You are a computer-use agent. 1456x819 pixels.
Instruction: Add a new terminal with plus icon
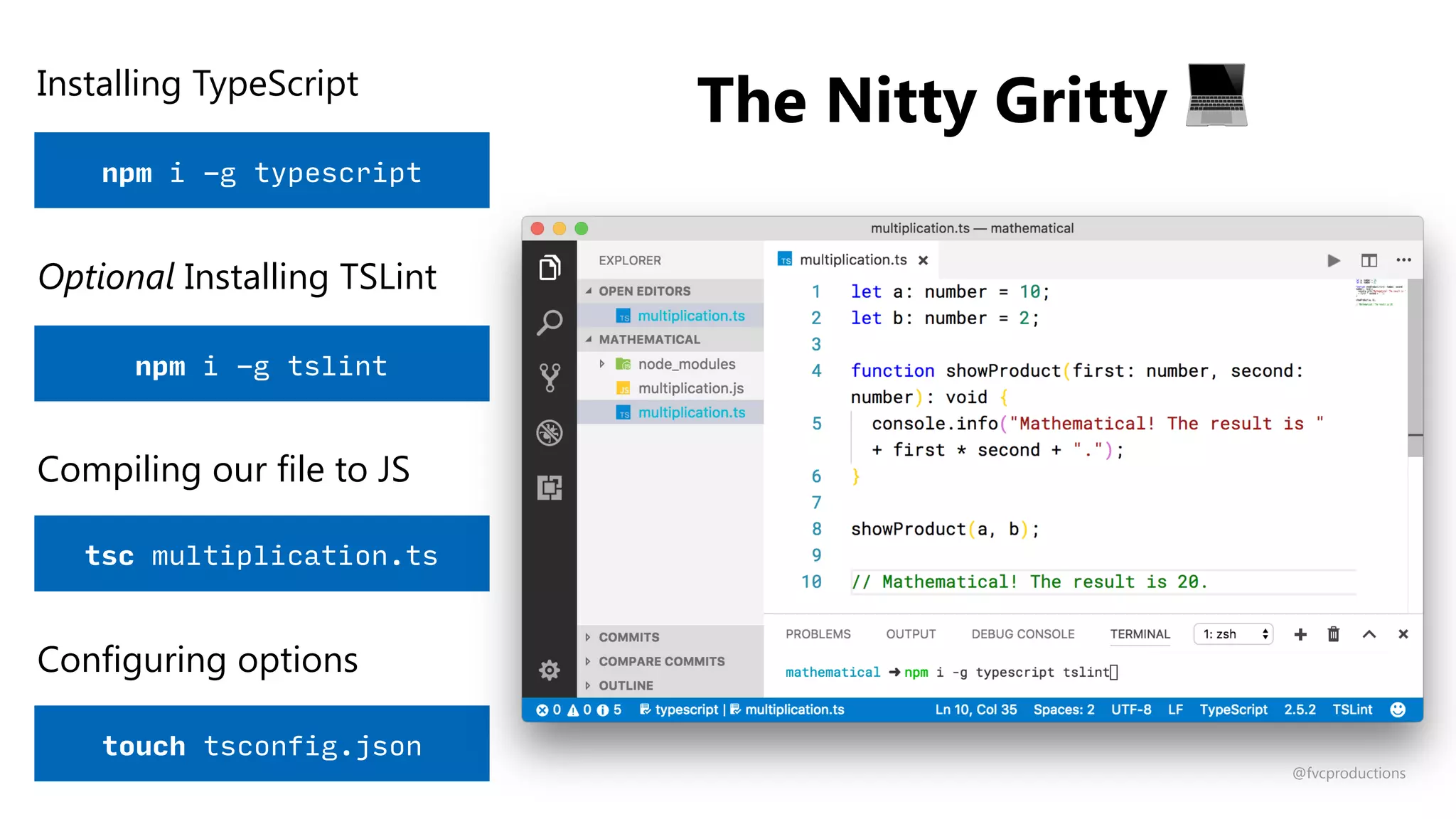(1300, 634)
